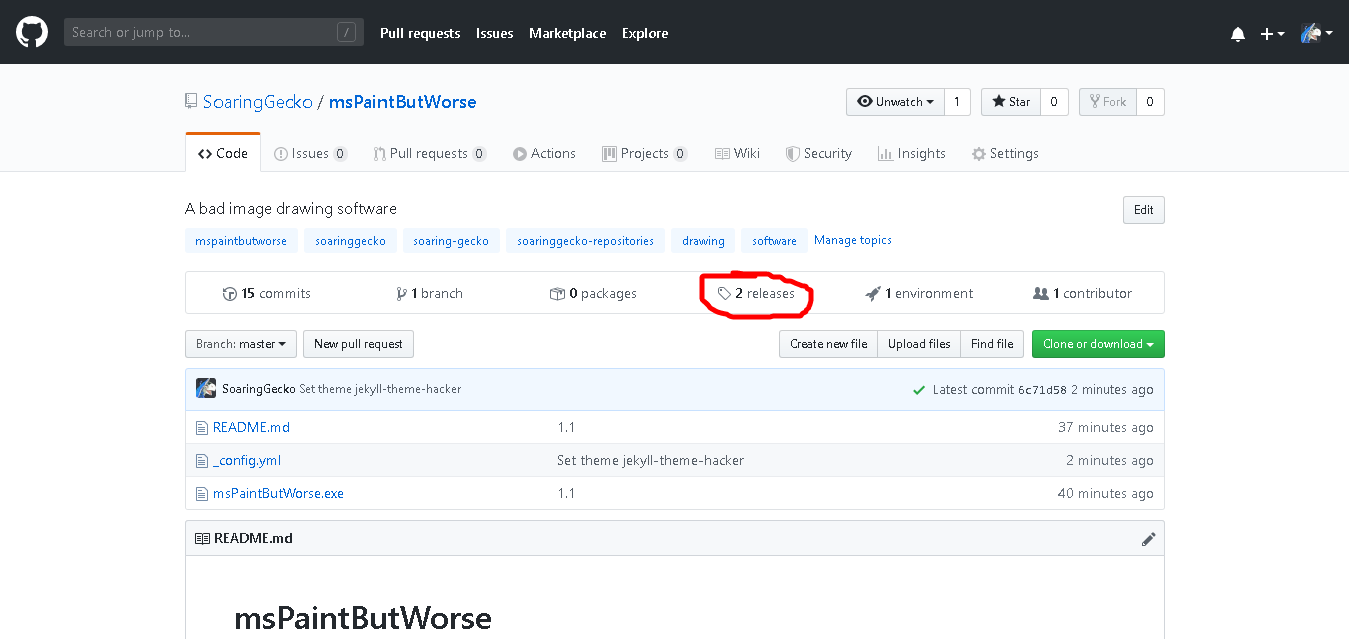The height and width of the screenshot is (639, 1349).
Task: Click the SoaringGecko commit author name
Action: [258, 389]
